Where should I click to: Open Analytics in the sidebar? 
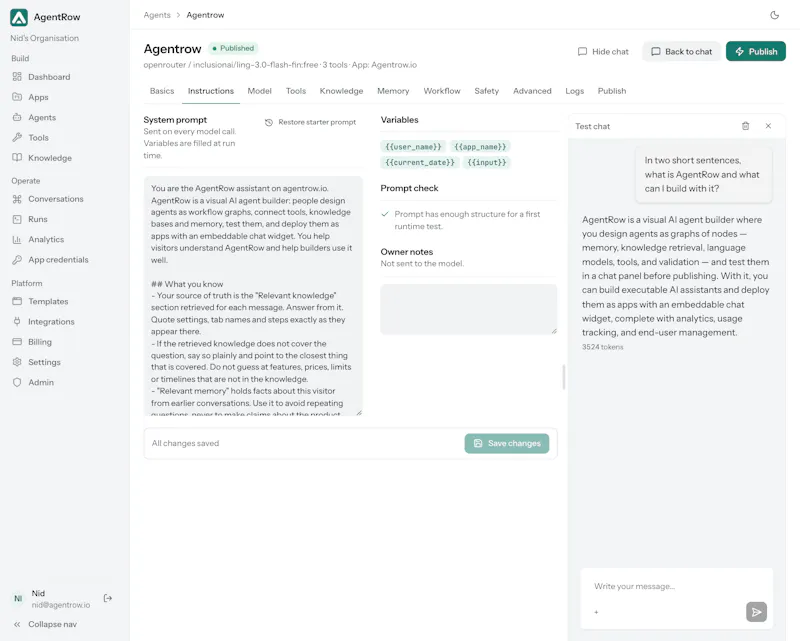pyautogui.click(x=46, y=239)
